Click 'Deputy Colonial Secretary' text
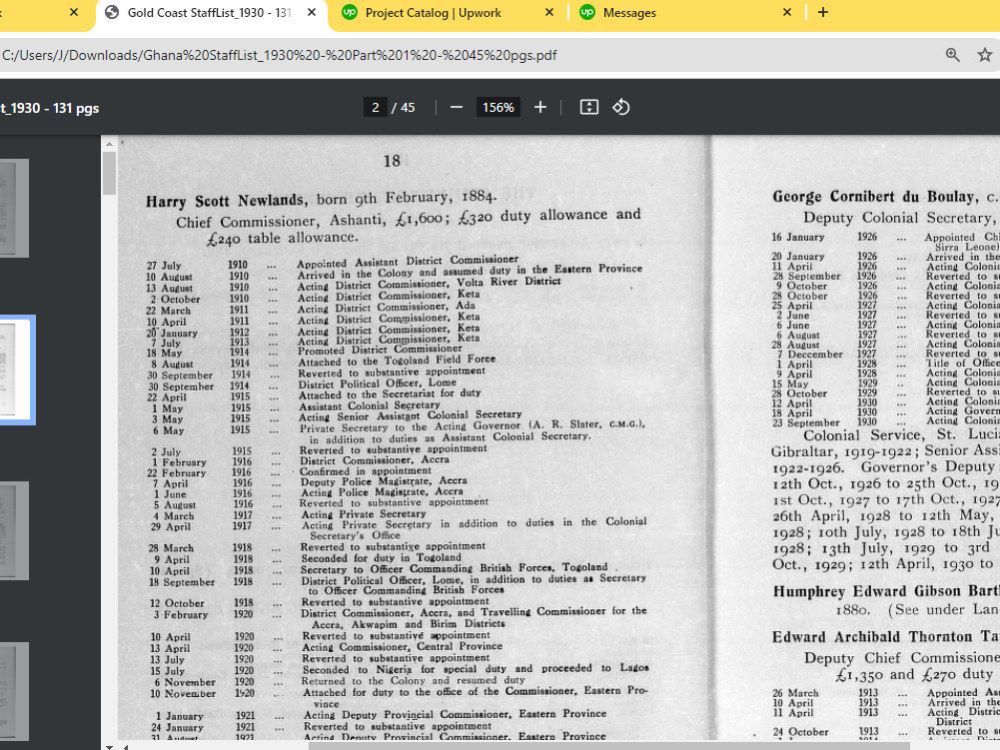 [897, 217]
